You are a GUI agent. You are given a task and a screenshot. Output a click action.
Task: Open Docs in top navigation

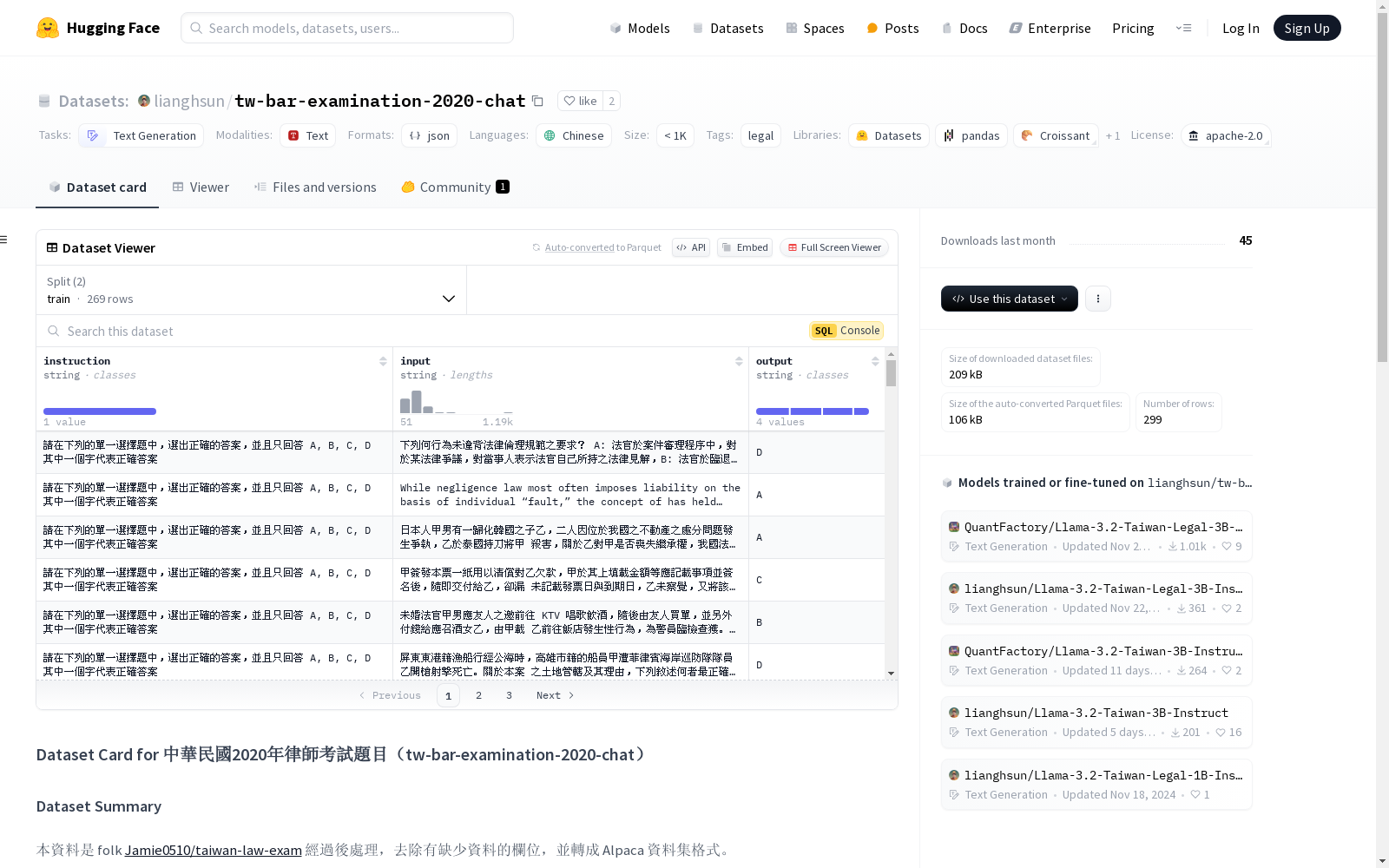[x=964, y=28]
